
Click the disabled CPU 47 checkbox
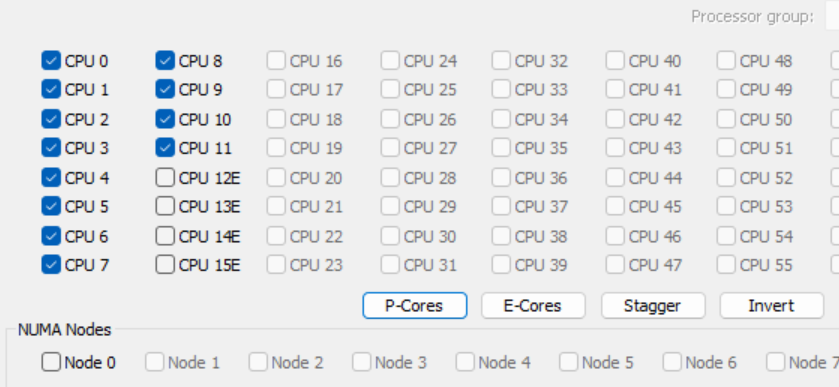[x=615, y=264]
